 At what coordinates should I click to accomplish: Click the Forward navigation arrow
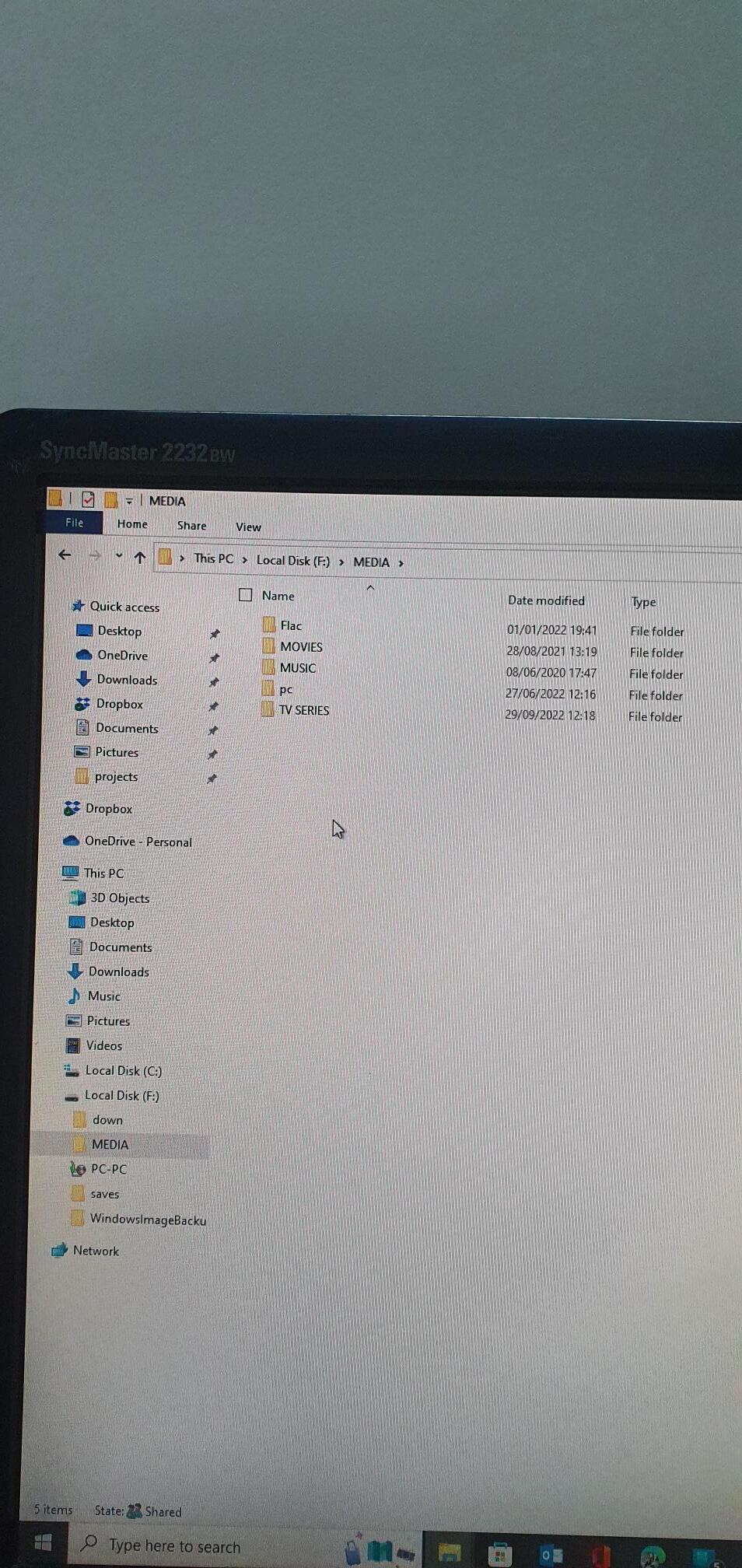click(94, 555)
